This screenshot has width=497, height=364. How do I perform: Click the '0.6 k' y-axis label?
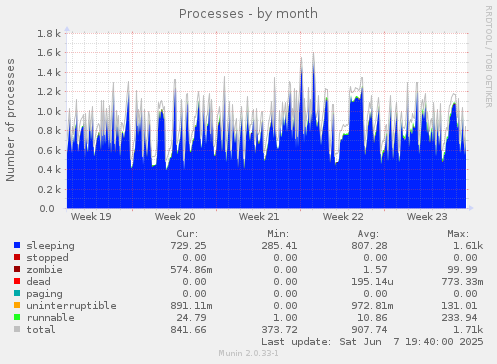click(49, 150)
